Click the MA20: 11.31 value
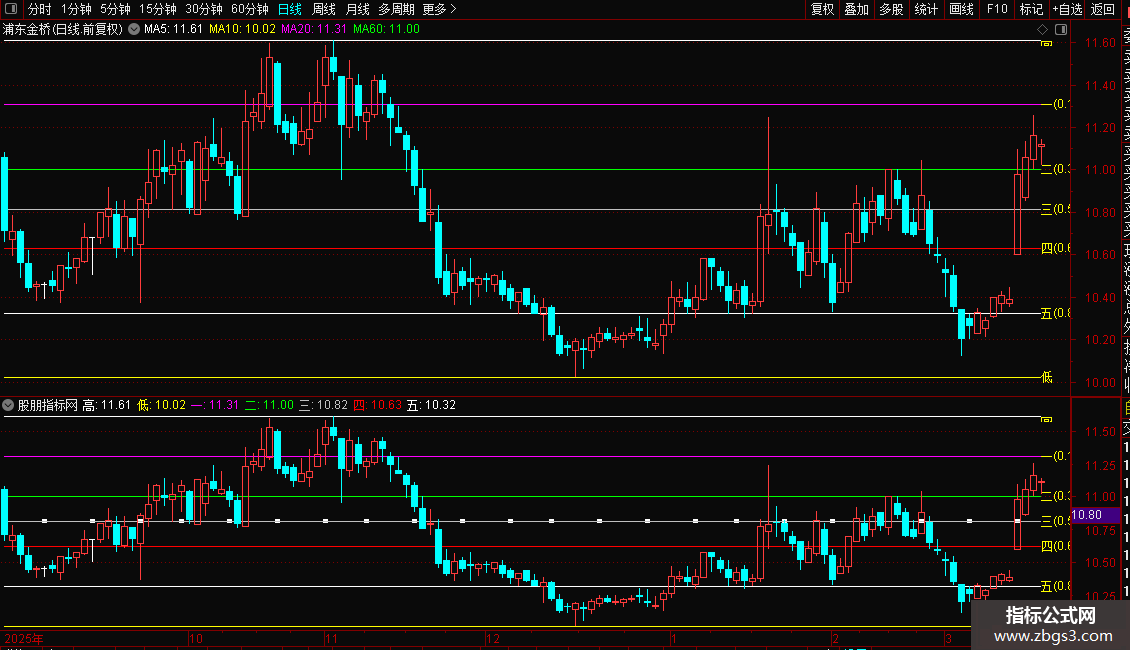The image size is (1130, 650). [314, 29]
